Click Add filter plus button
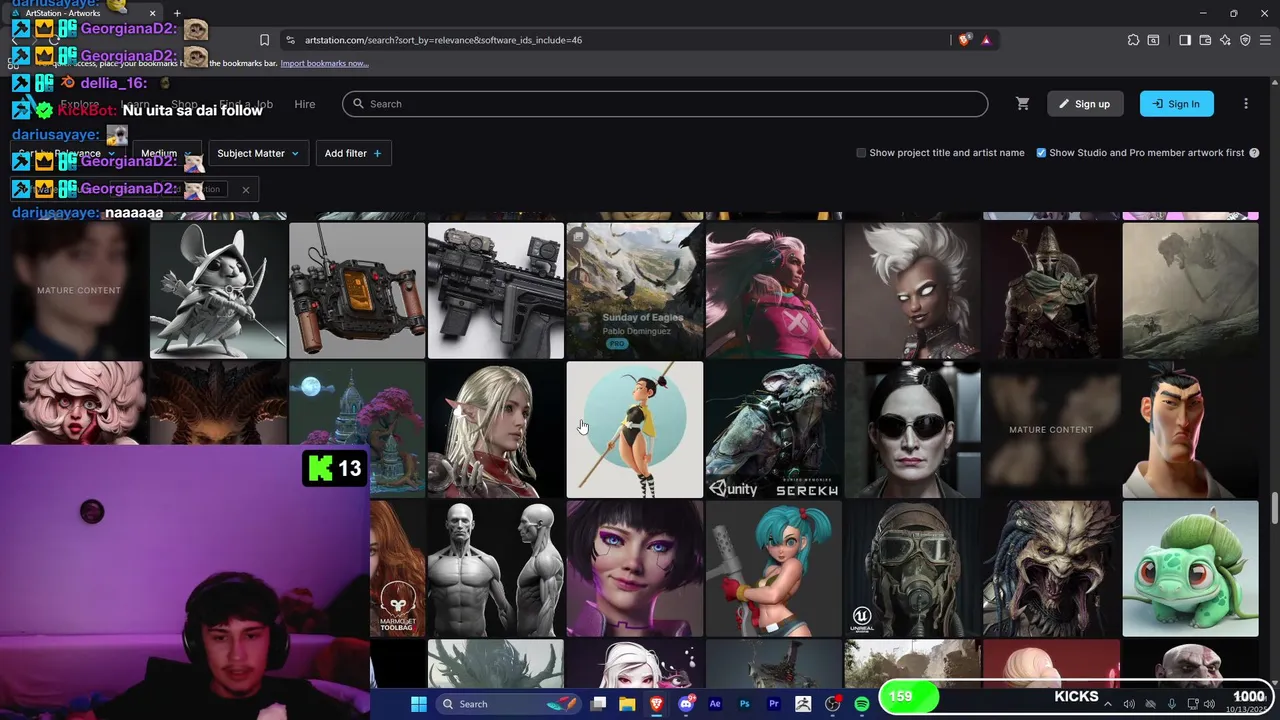The width and height of the screenshot is (1280, 720). [353, 153]
